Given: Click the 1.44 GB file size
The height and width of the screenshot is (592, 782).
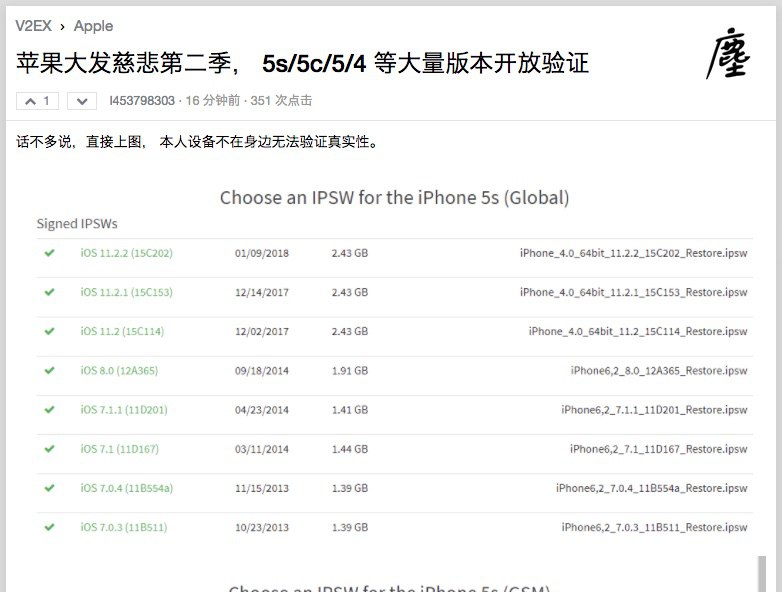Looking at the screenshot, I should (x=350, y=449).
